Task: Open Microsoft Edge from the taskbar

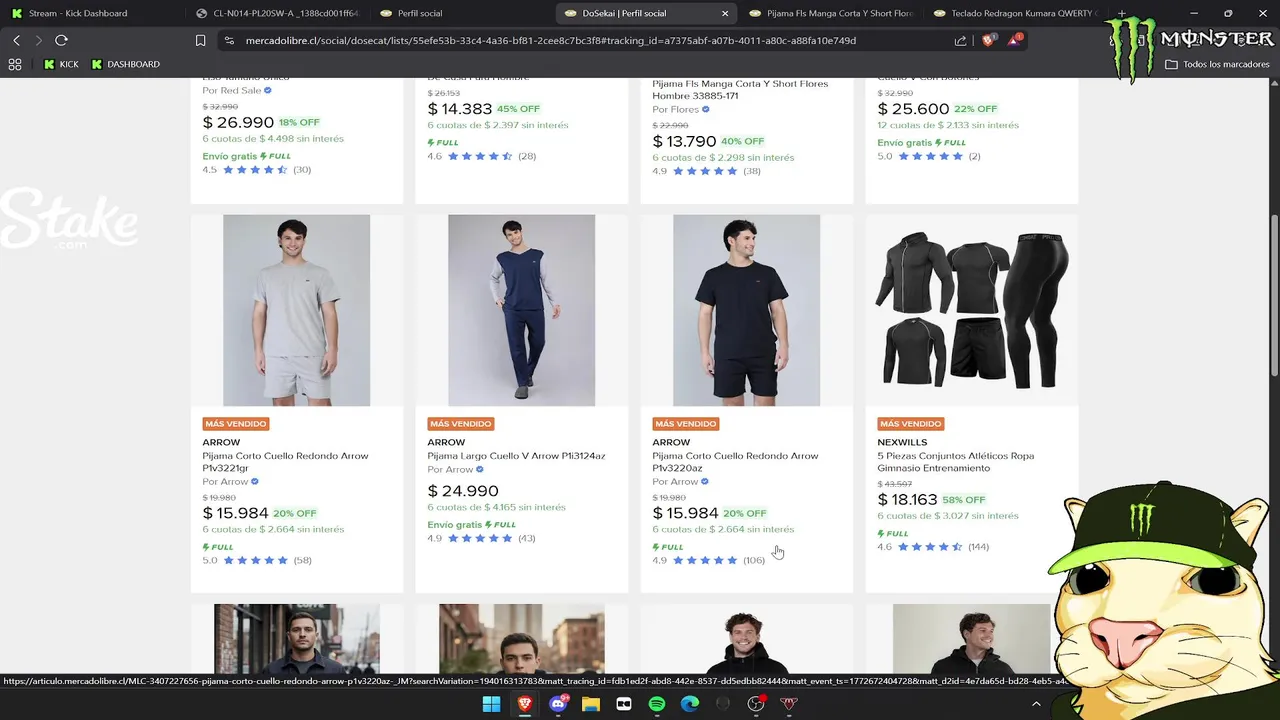Action: (690, 704)
